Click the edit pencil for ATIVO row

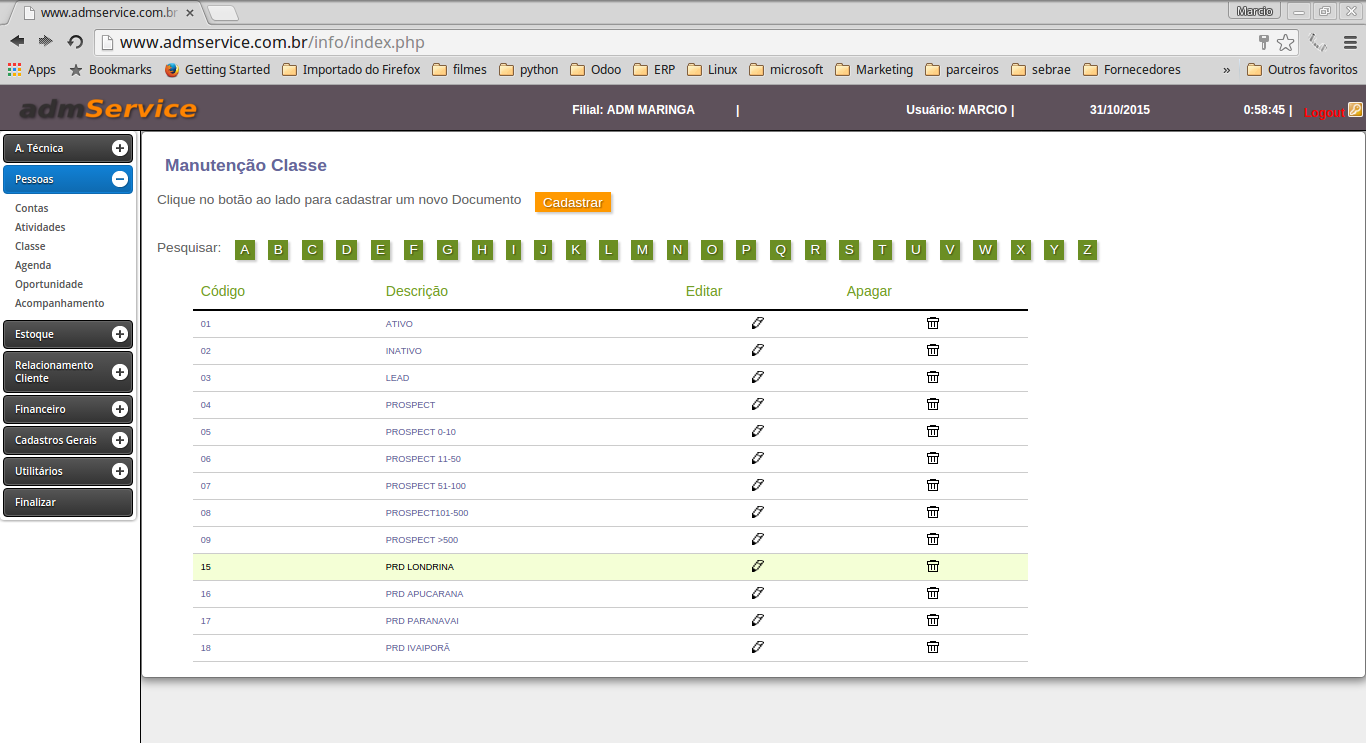click(757, 323)
